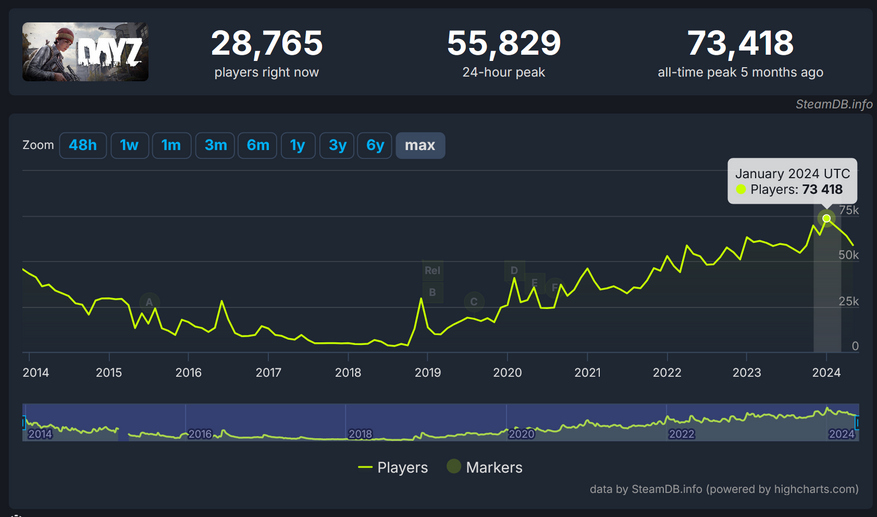The height and width of the screenshot is (517, 877).
Task: Click marker A on the chart
Action: (x=149, y=302)
